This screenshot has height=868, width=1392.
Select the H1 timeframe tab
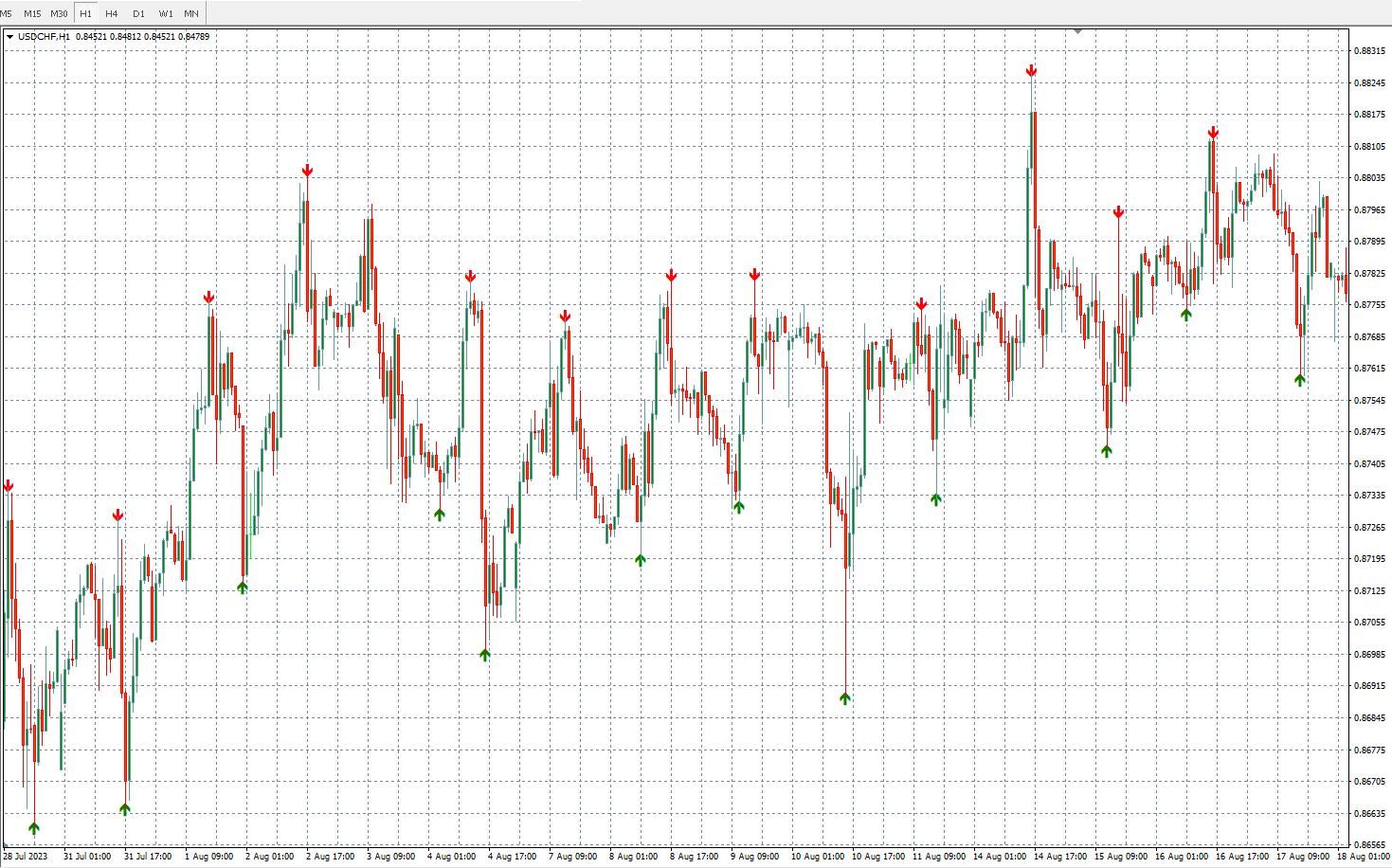click(x=85, y=13)
